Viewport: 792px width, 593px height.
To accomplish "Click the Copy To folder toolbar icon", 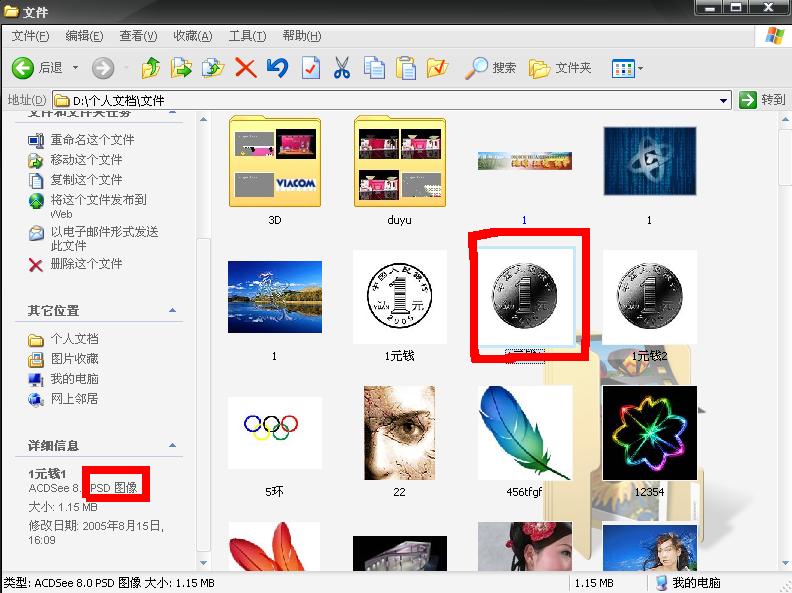I will pyautogui.click(x=213, y=68).
